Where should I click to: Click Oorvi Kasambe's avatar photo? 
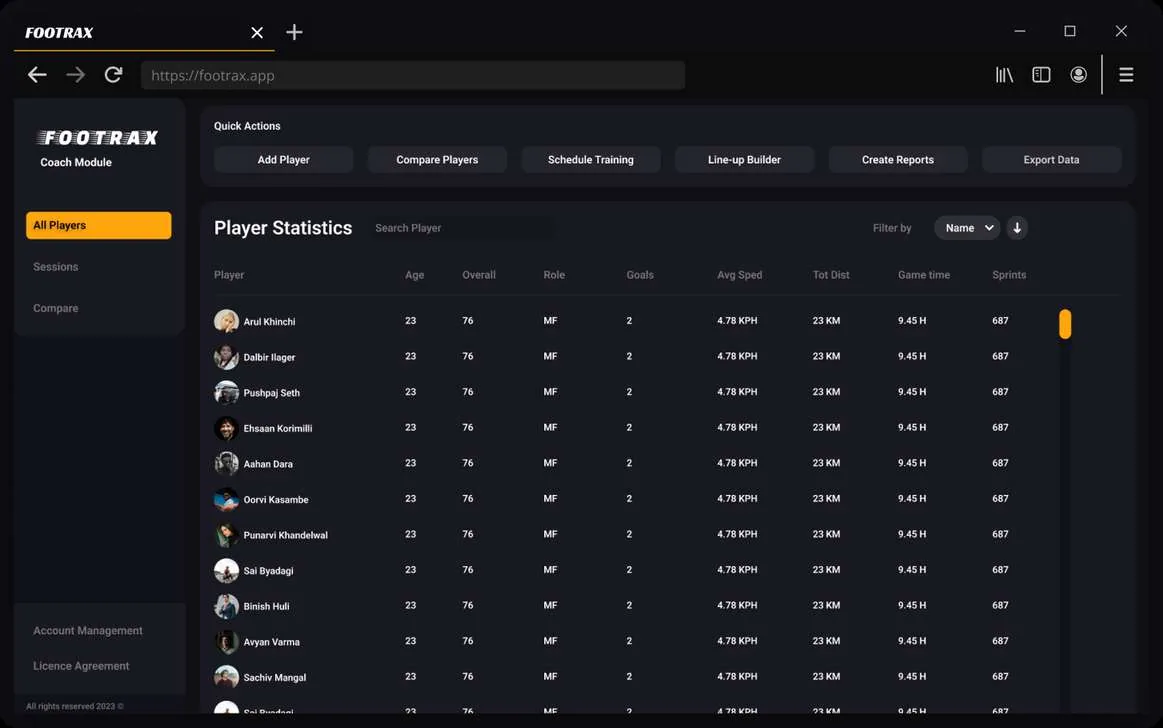[x=226, y=499]
